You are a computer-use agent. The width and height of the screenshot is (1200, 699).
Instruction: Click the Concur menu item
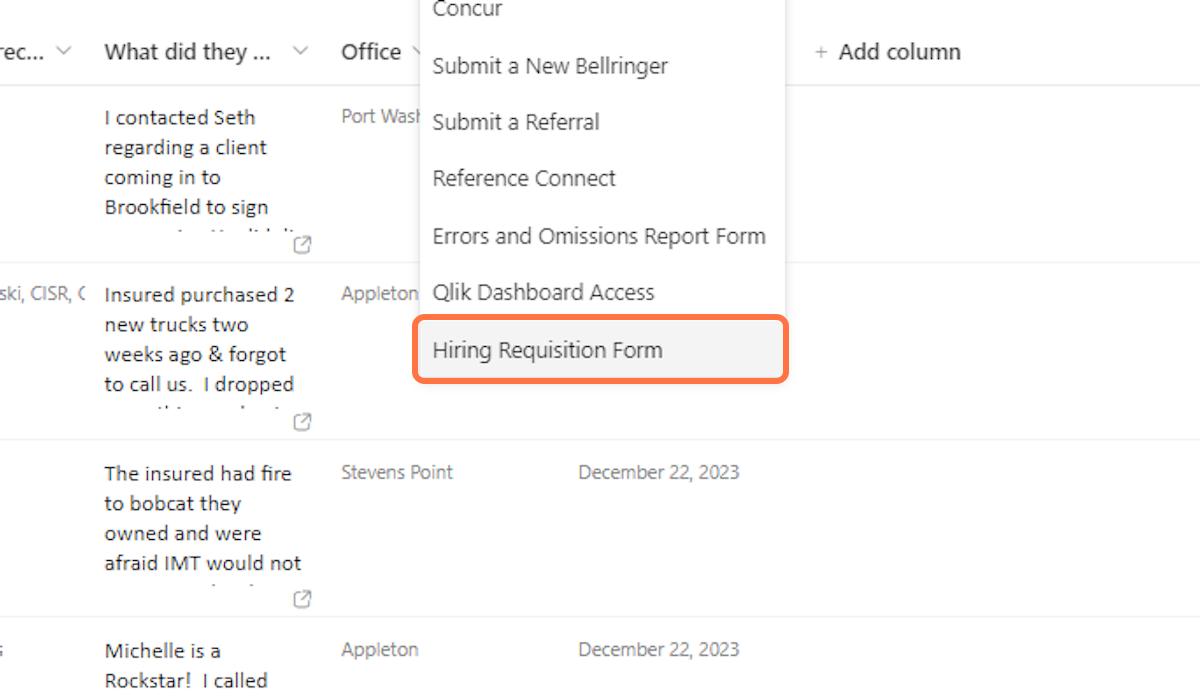(467, 10)
